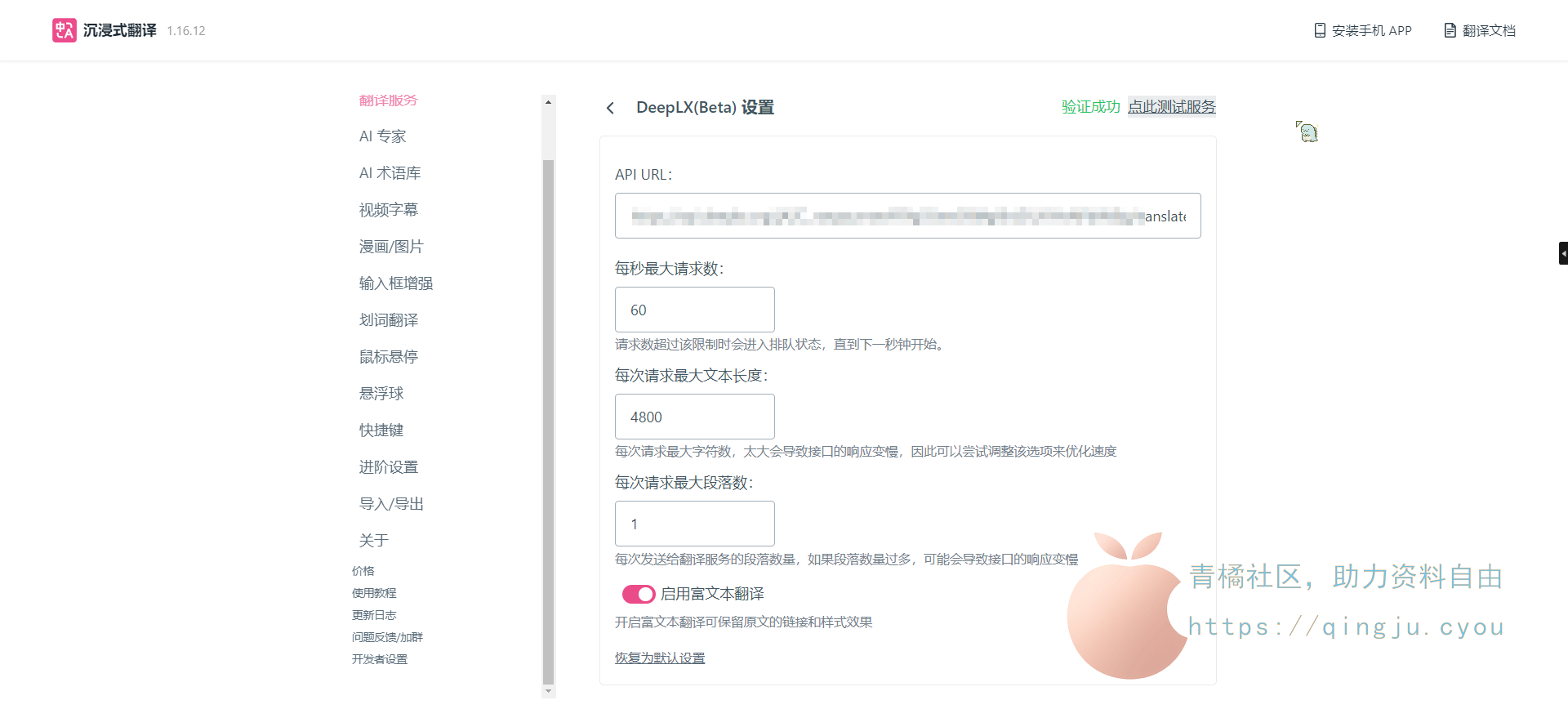Open the 问题反馈/加群 link
Screen dimensions: 1568x727
(388, 637)
